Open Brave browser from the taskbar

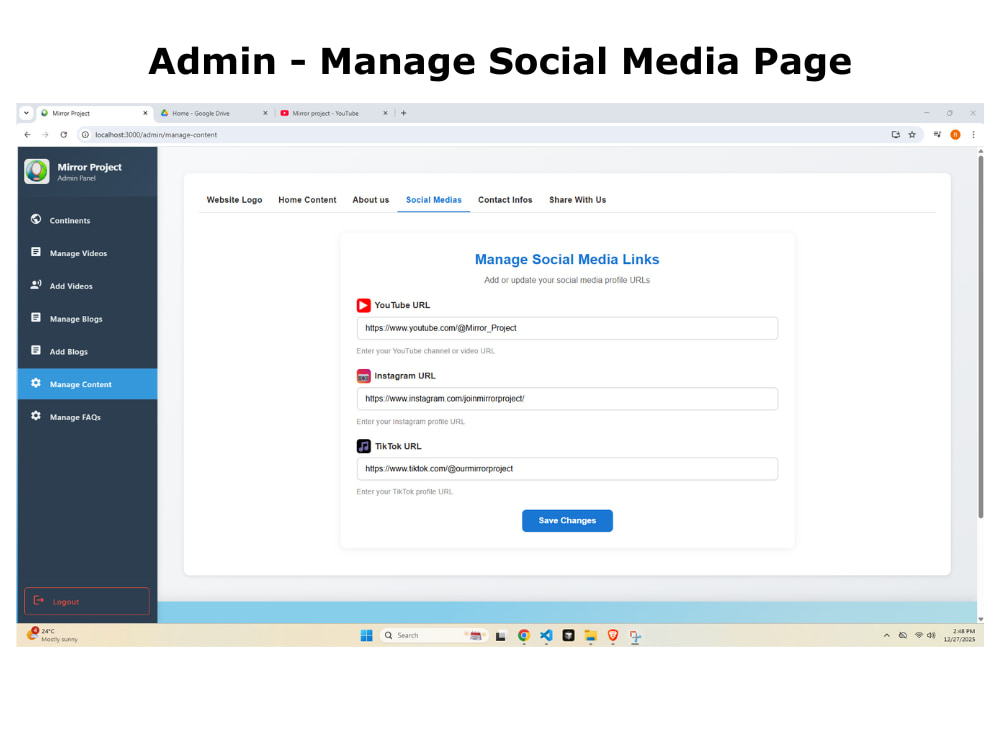pyautogui.click(x=613, y=635)
